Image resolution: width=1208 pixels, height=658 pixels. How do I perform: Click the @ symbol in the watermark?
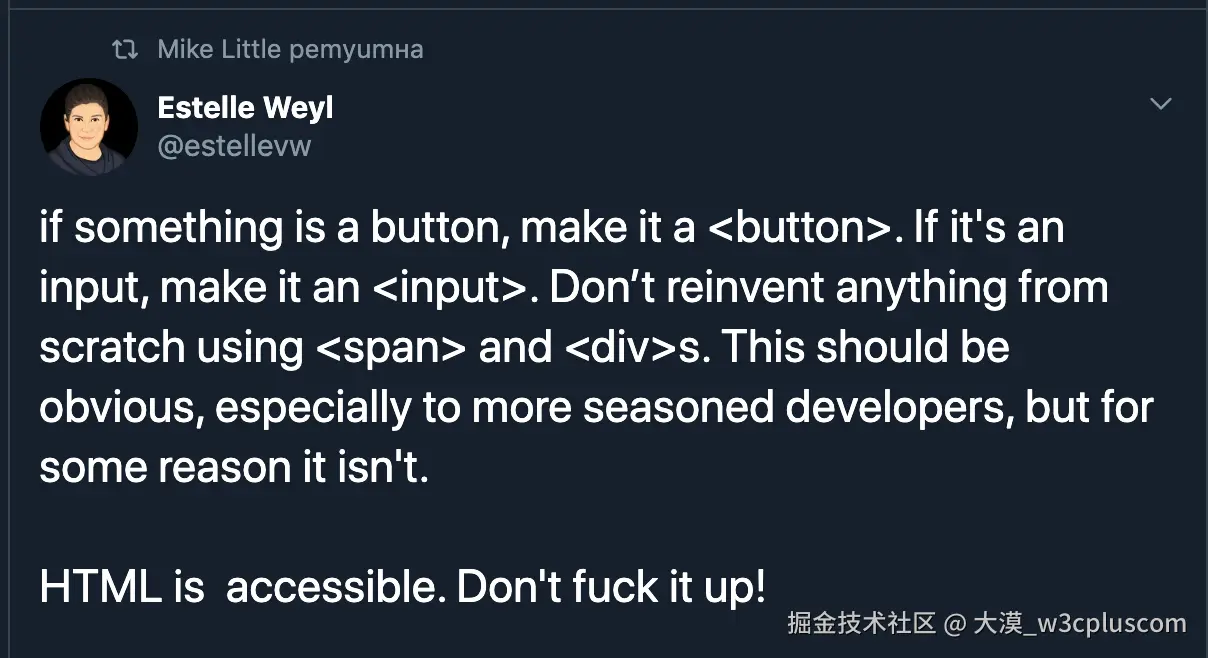click(954, 624)
